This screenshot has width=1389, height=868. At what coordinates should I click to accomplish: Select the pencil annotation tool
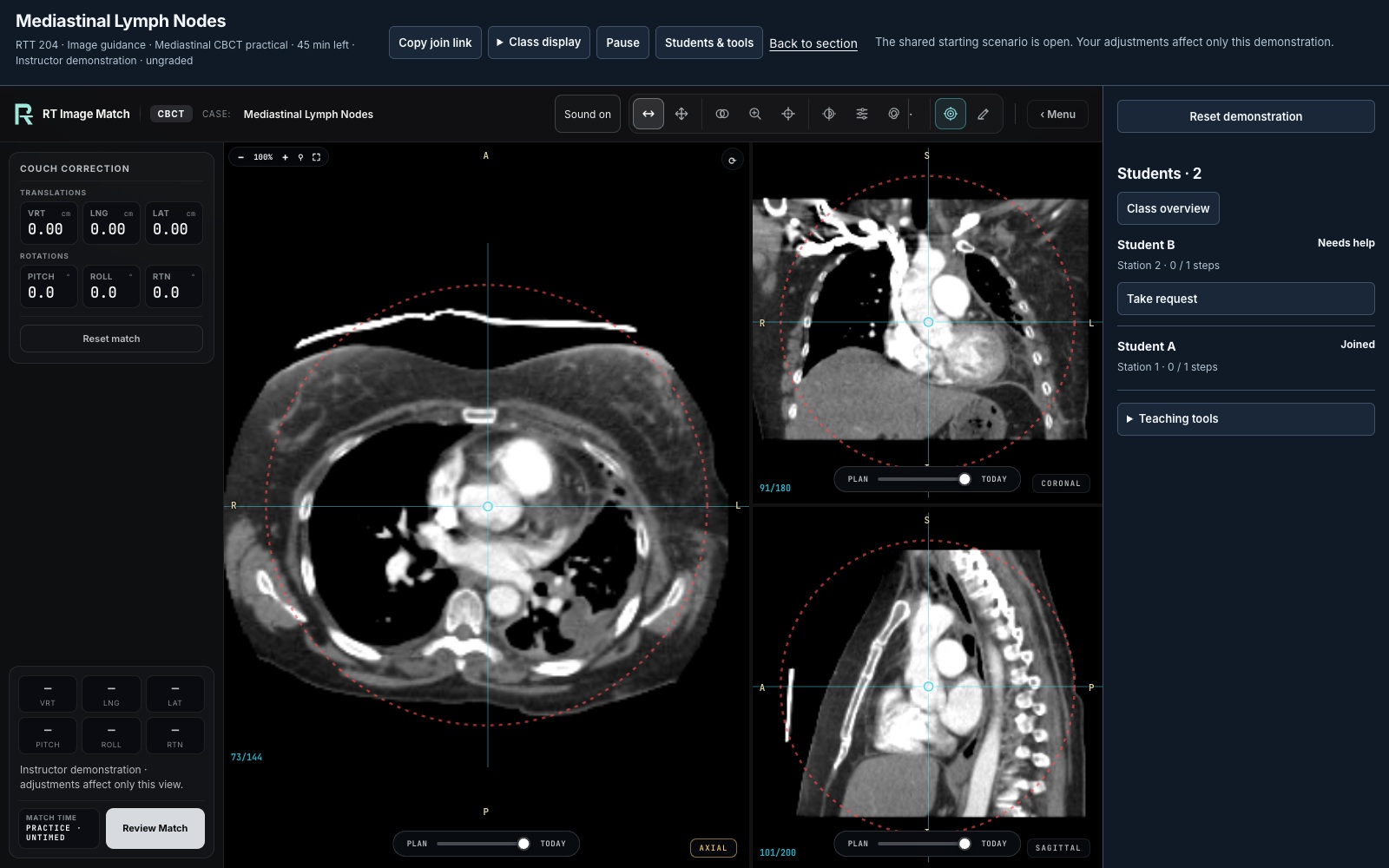[984, 114]
